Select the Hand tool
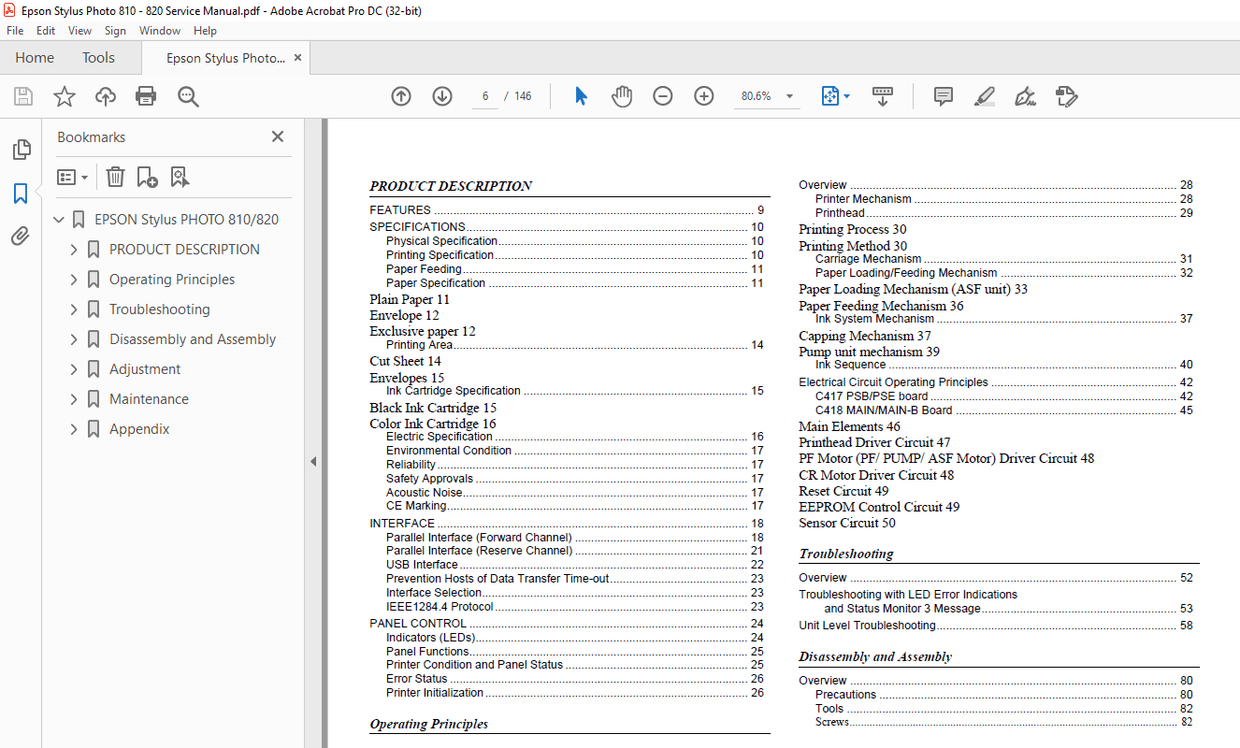Screen dimensions: 1240x748 621,95
